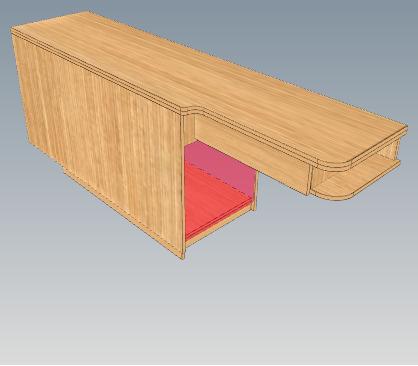
Task: Select the curved step notch in desktop edge
Action: pos(191,111)
